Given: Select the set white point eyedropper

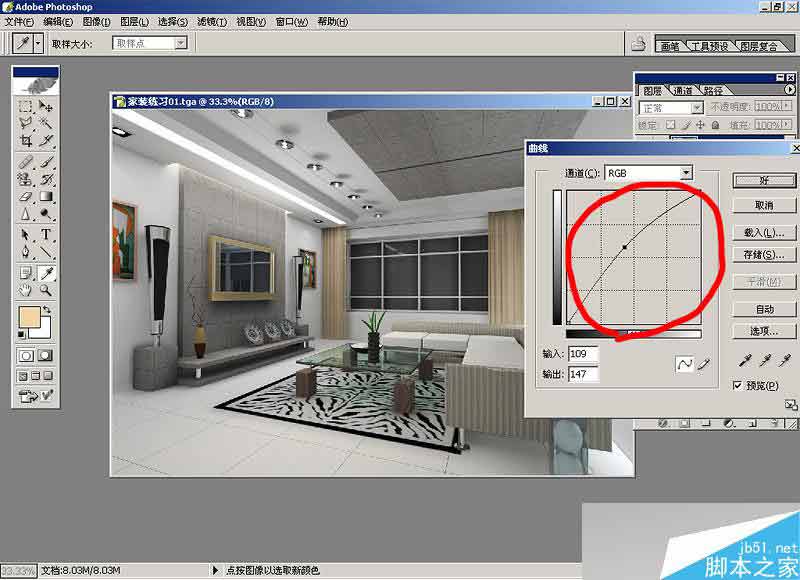Looking at the screenshot, I should pos(785,361).
